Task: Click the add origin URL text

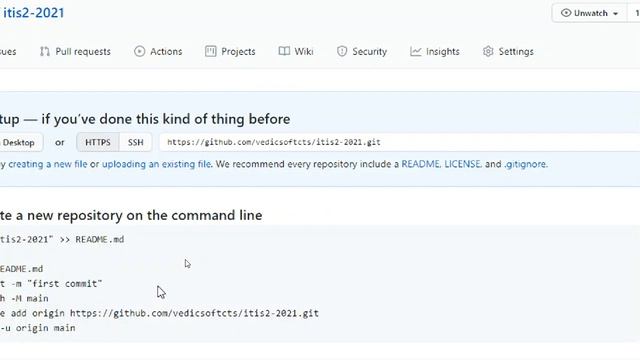Action: click(194, 313)
